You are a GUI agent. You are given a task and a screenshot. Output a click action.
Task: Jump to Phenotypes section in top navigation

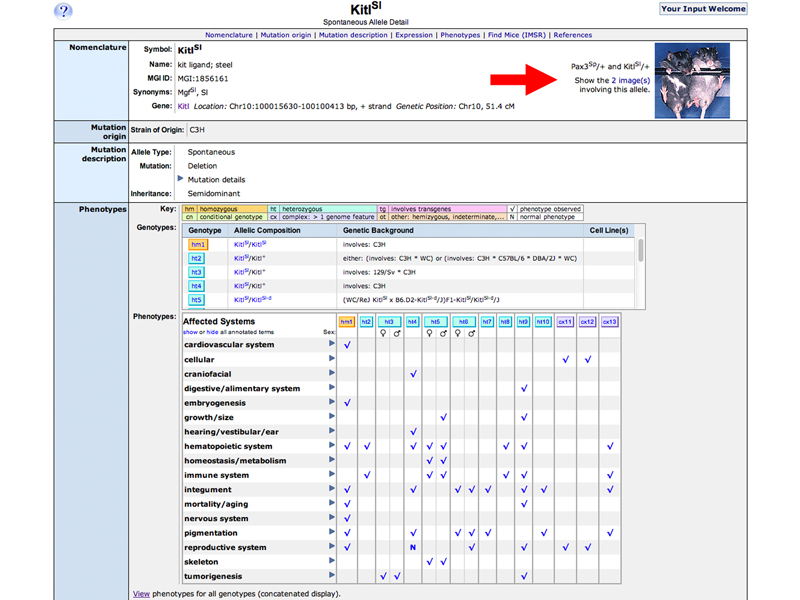click(460, 35)
